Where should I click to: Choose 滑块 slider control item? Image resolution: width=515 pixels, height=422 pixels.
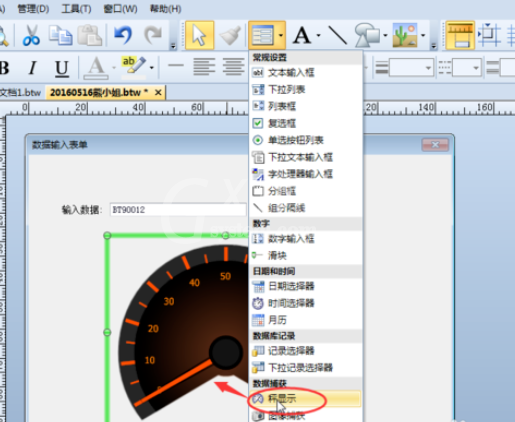point(305,256)
